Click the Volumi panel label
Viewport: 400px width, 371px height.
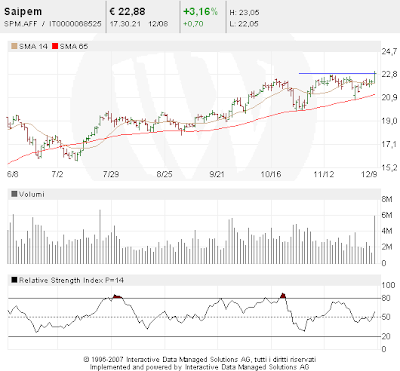[x=32, y=194]
